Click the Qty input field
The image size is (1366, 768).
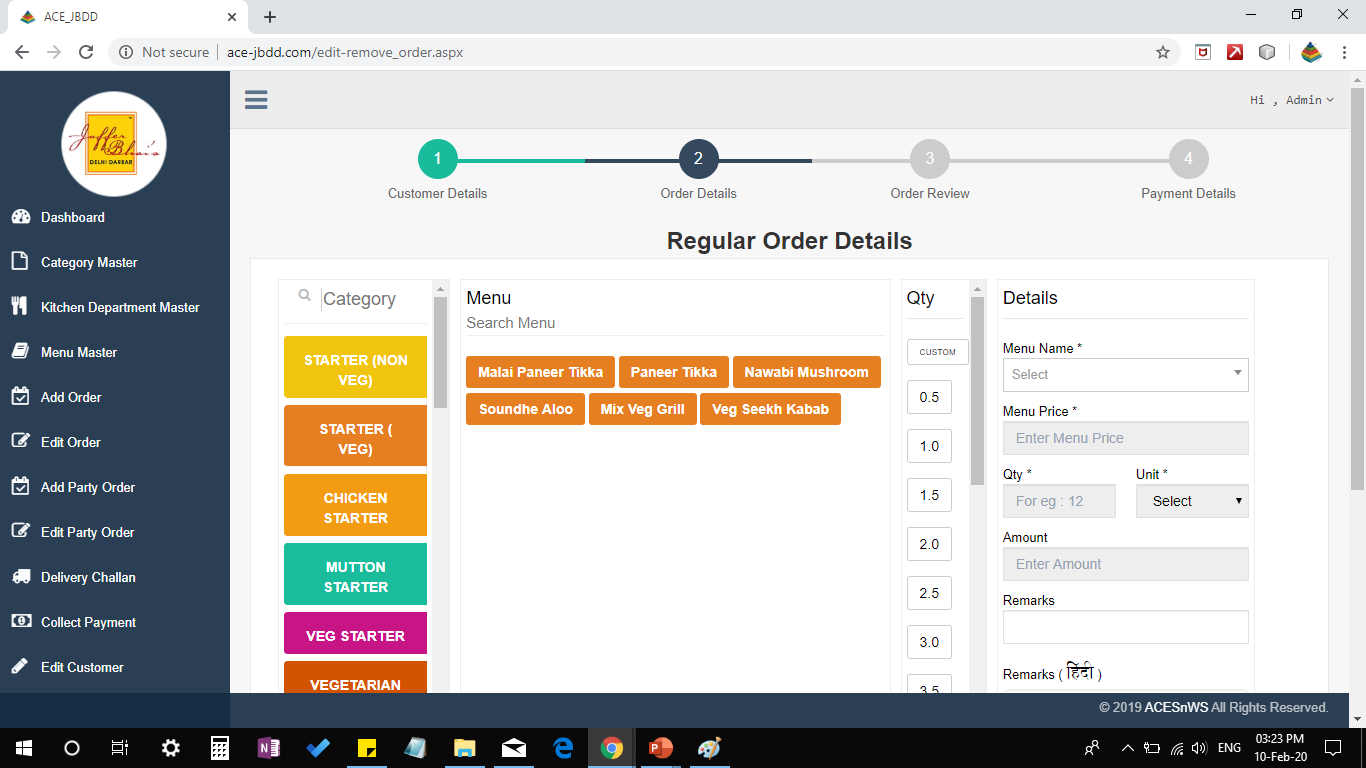(1059, 501)
